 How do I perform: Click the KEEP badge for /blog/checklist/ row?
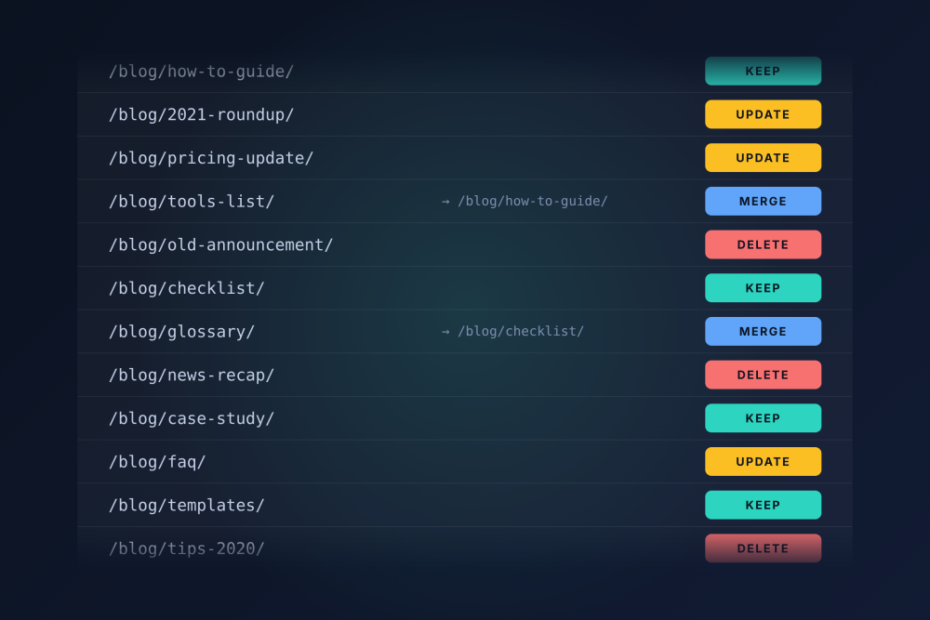click(763, 288)
